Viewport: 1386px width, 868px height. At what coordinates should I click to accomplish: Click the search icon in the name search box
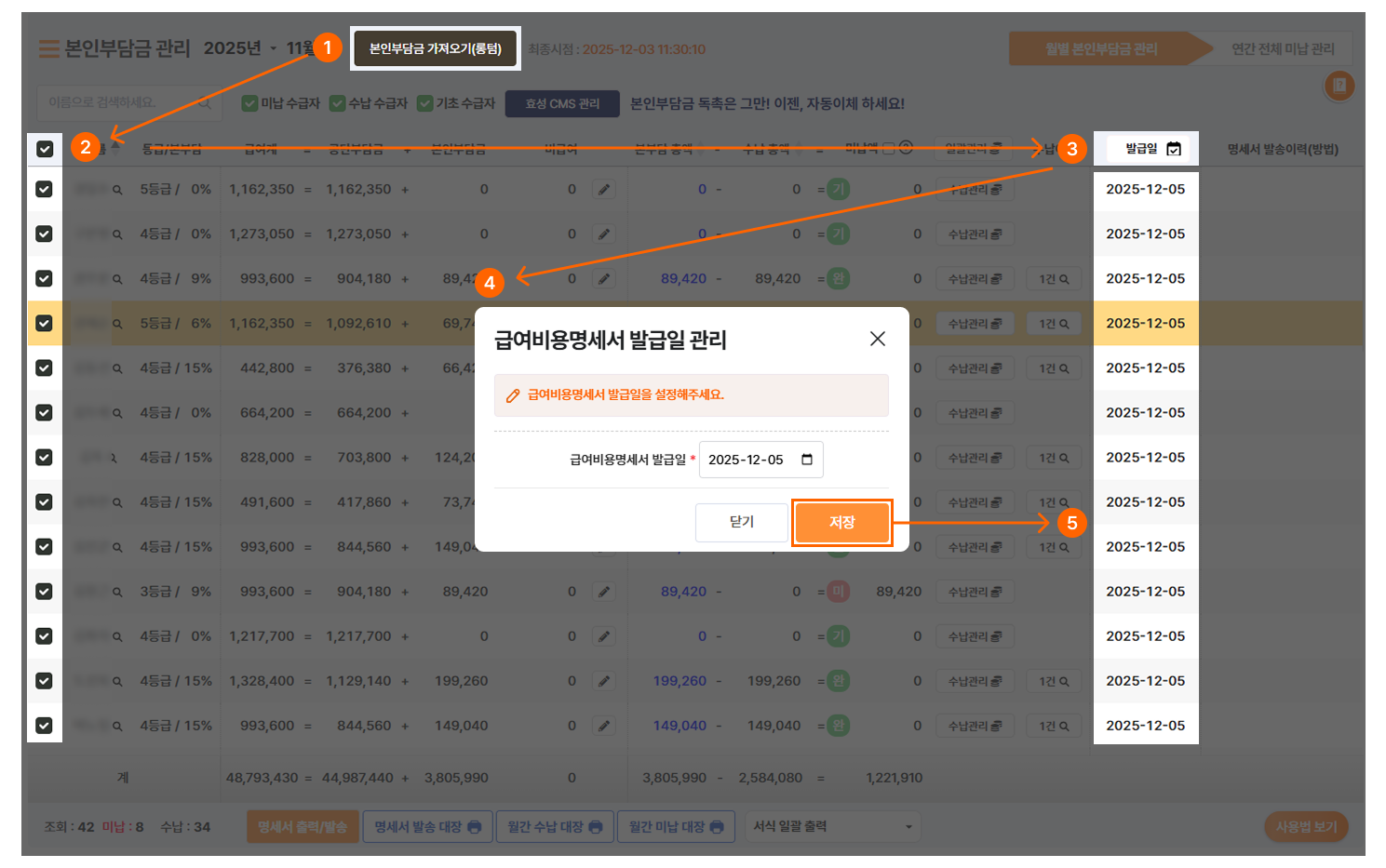click(205, 103)
